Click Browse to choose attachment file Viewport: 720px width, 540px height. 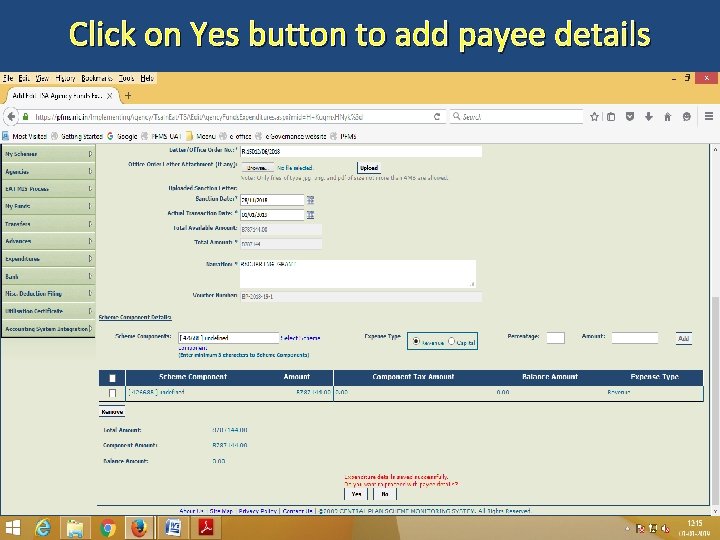point(257,168)
